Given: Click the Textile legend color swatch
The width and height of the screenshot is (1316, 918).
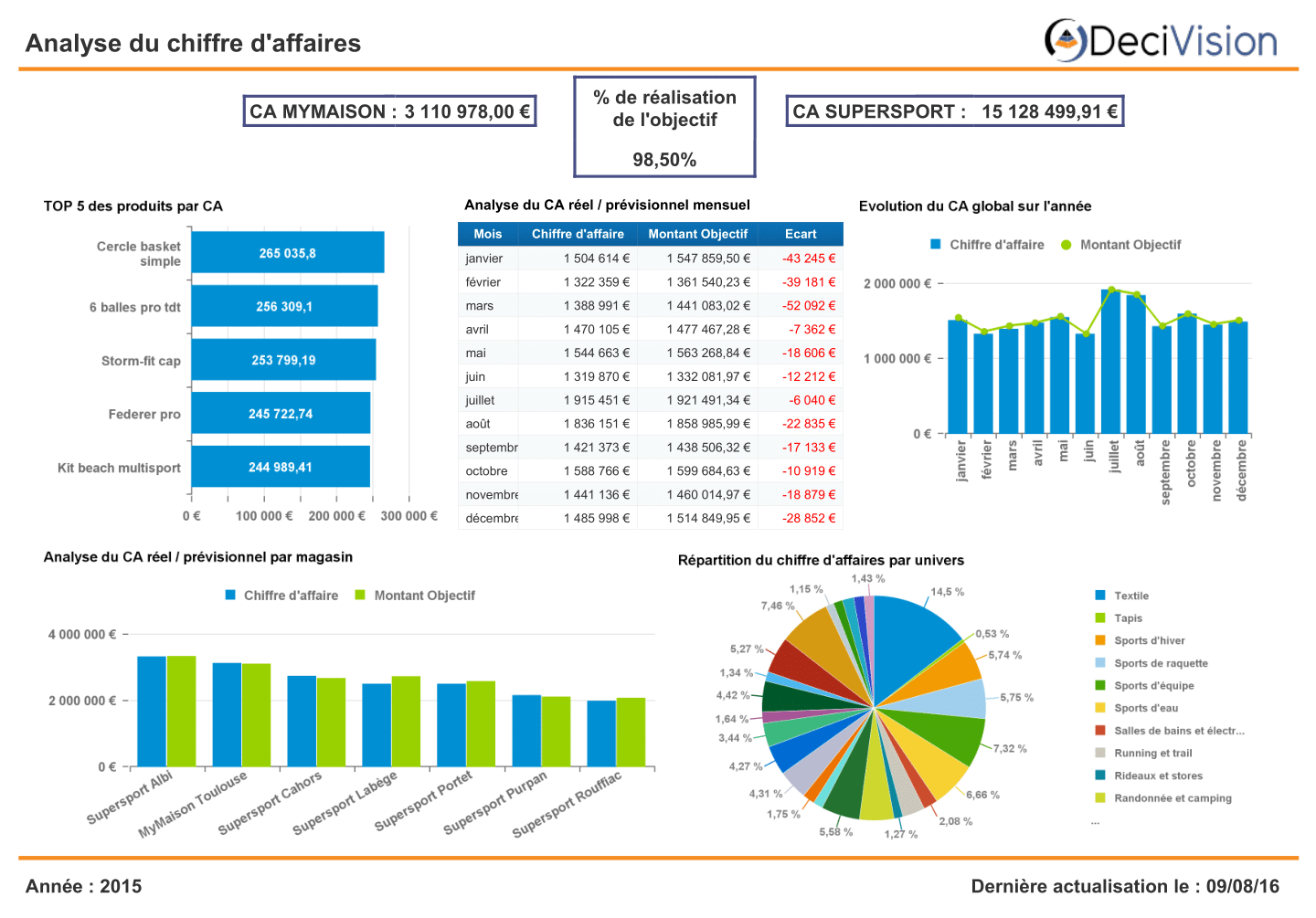Looking at the screenshot, I should pyautogui.click(x=1100, y=596).
